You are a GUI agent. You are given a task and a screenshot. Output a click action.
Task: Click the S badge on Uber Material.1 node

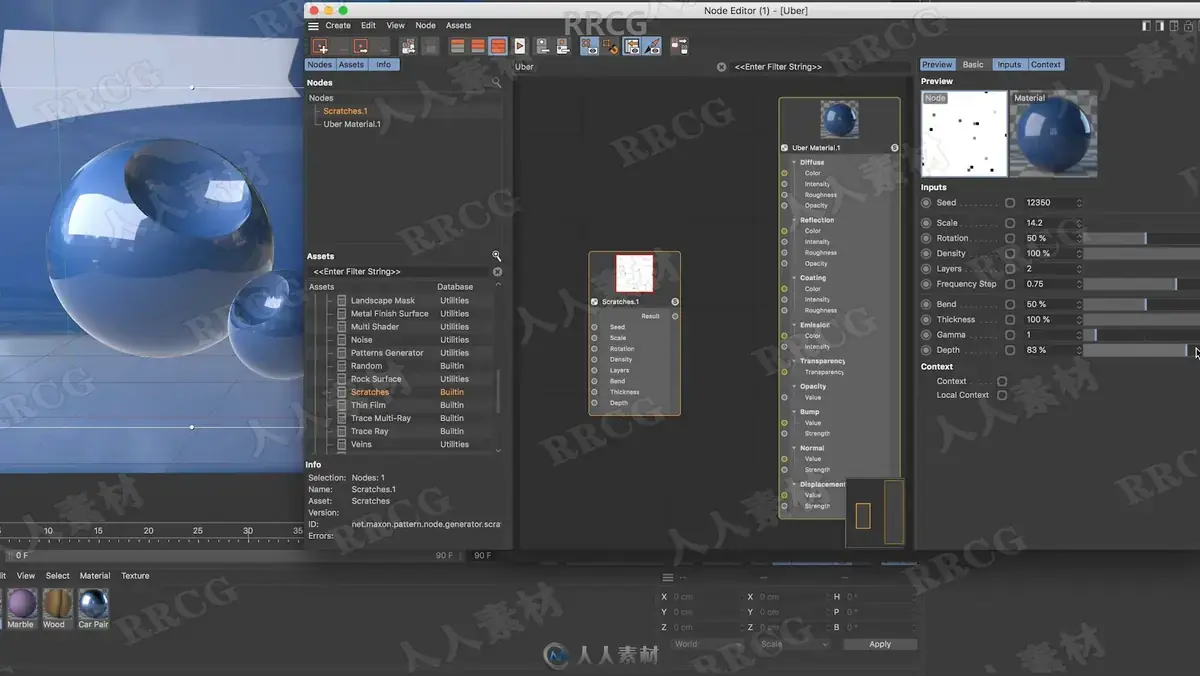[x=894, y=147]
